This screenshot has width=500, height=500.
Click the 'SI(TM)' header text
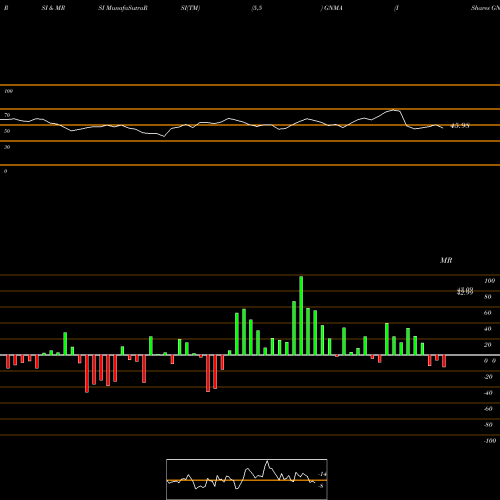190,8
